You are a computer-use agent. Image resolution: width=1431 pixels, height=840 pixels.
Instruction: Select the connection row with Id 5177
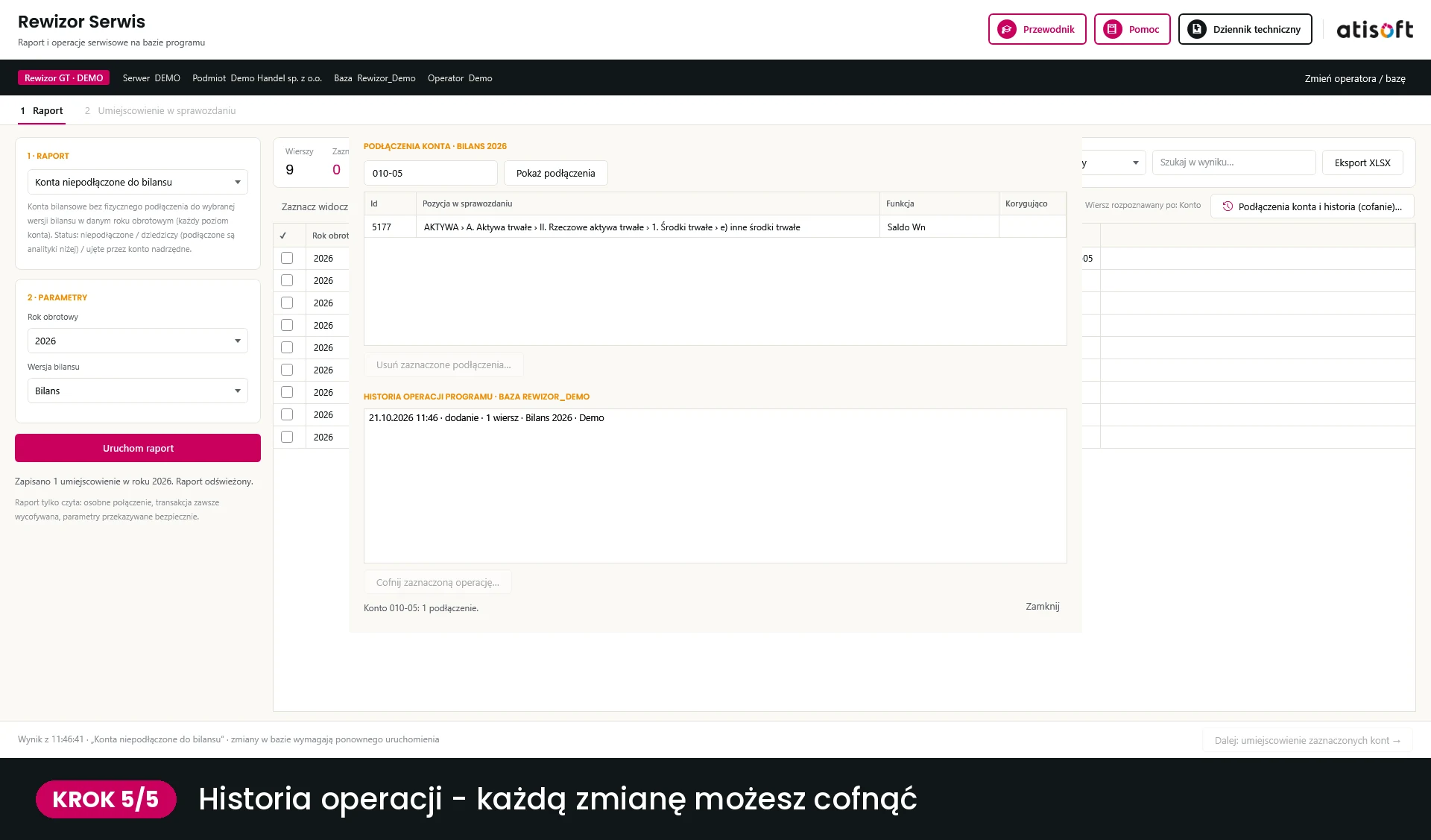click(715, 227)
